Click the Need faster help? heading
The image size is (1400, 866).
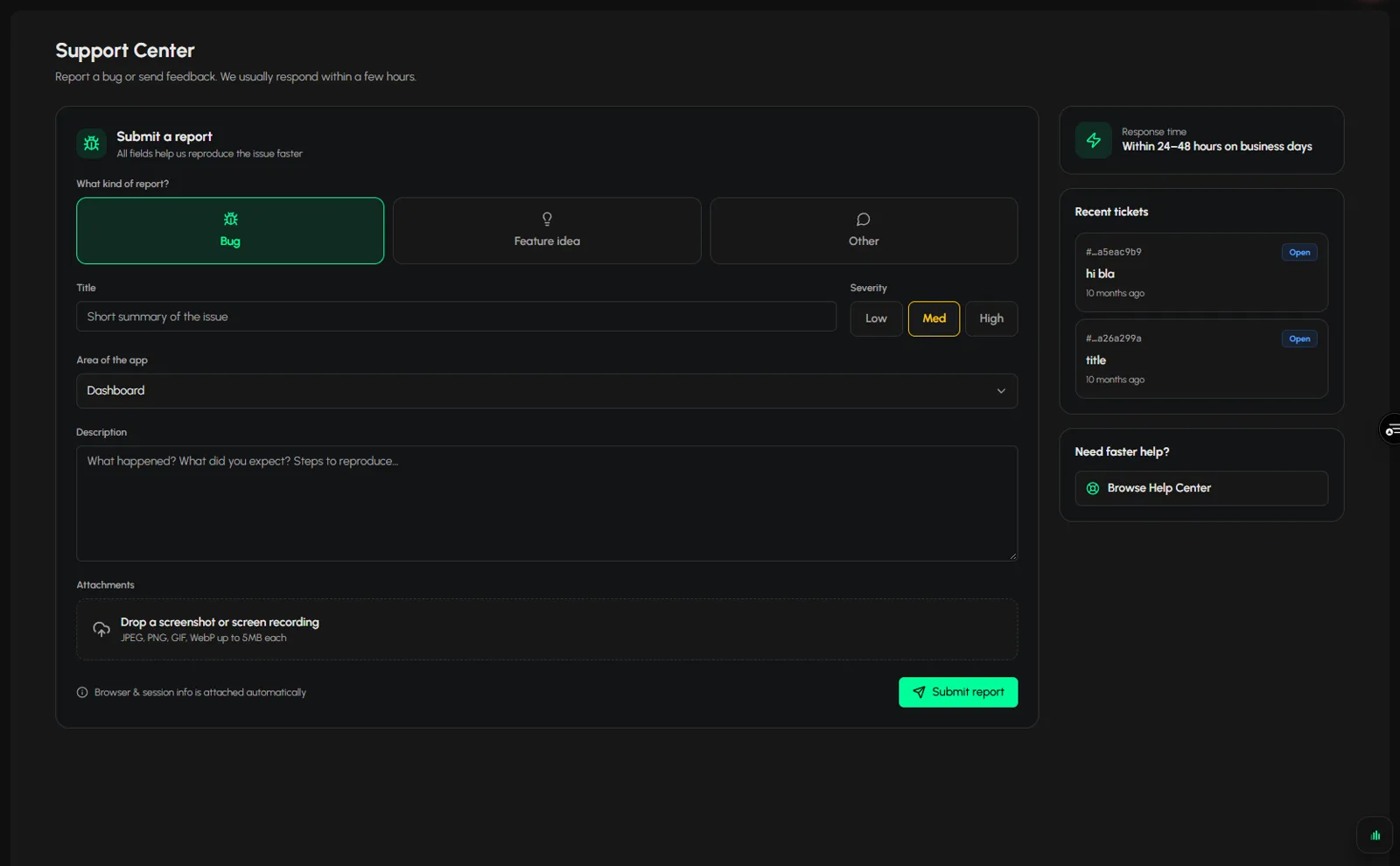1122,451
